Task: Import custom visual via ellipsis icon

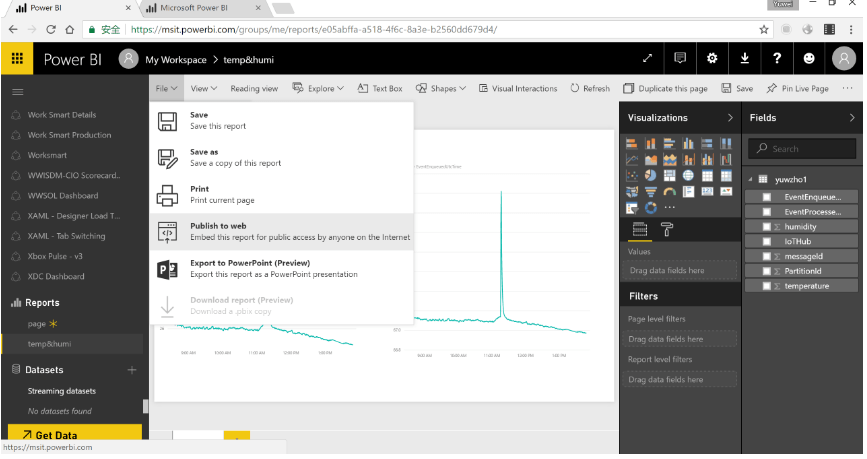Action: [670, 208]
